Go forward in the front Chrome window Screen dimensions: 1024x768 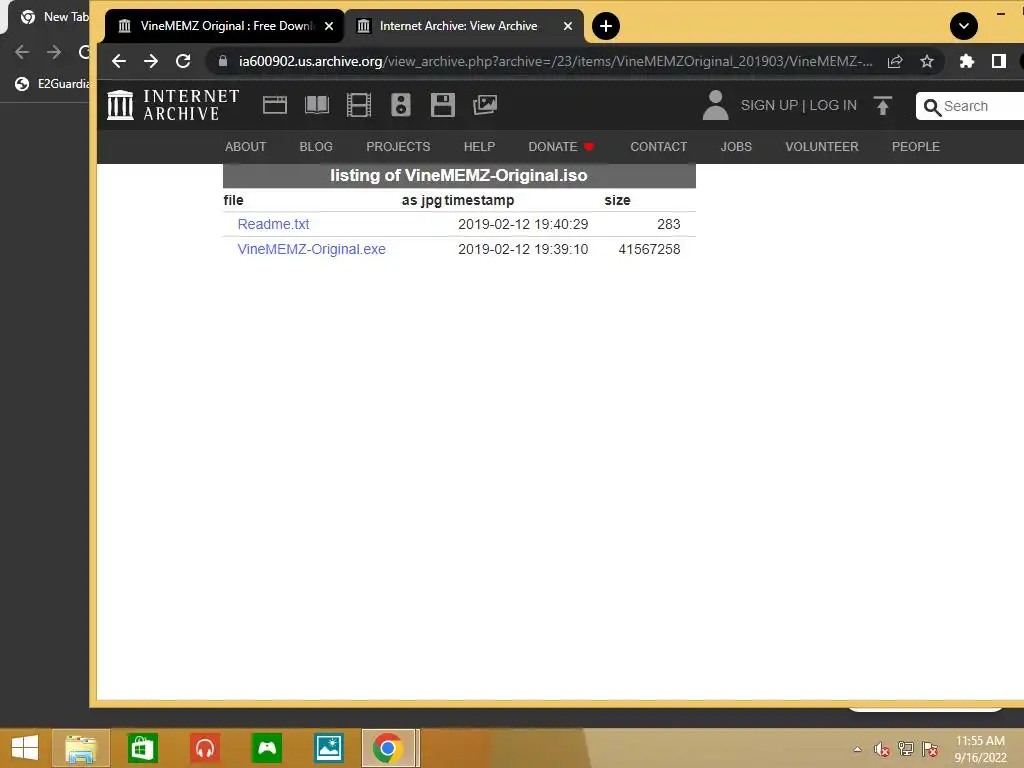(x=151, y=61)
